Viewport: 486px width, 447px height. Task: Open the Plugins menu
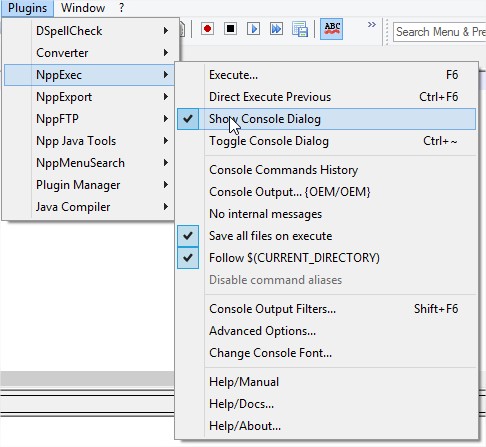point(27,8)
